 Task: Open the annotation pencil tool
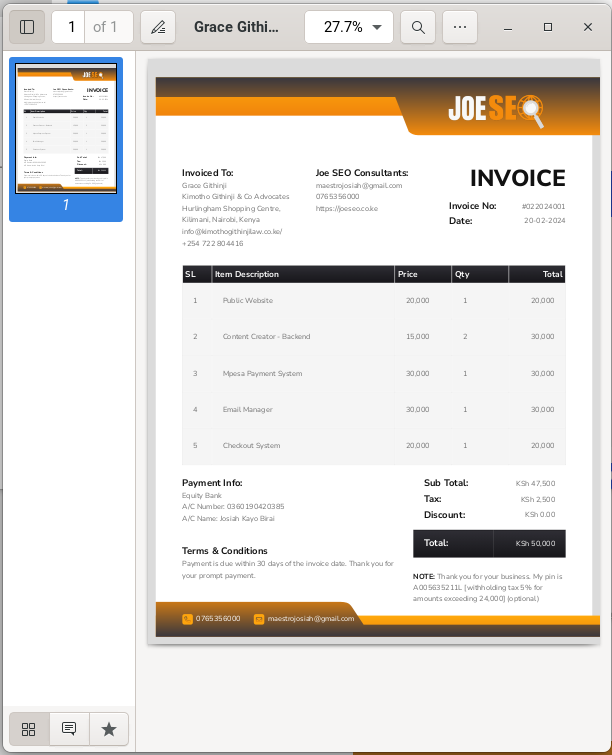click(x=158, y=27)
